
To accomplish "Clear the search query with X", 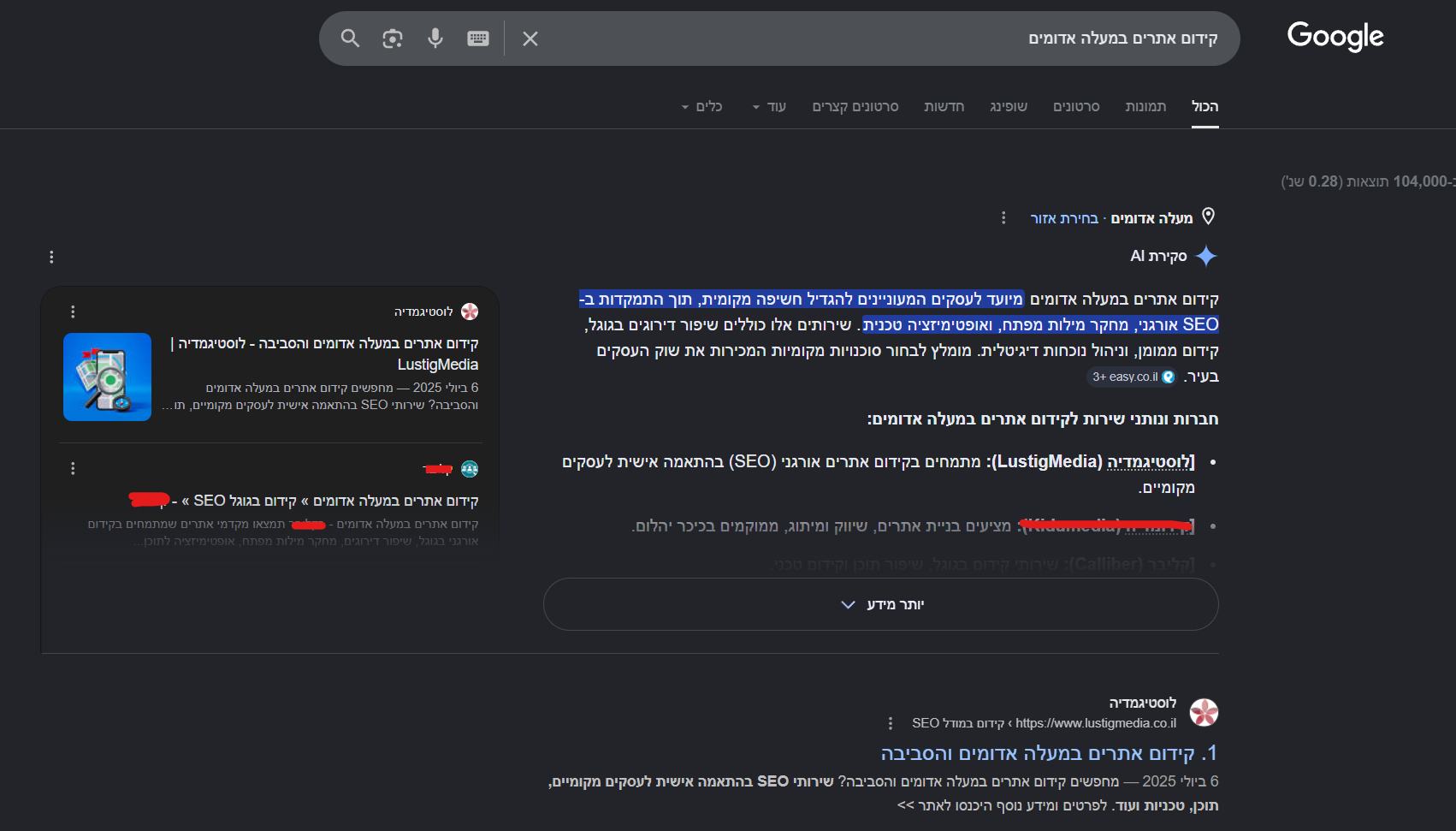I will [x=530, y=39].
